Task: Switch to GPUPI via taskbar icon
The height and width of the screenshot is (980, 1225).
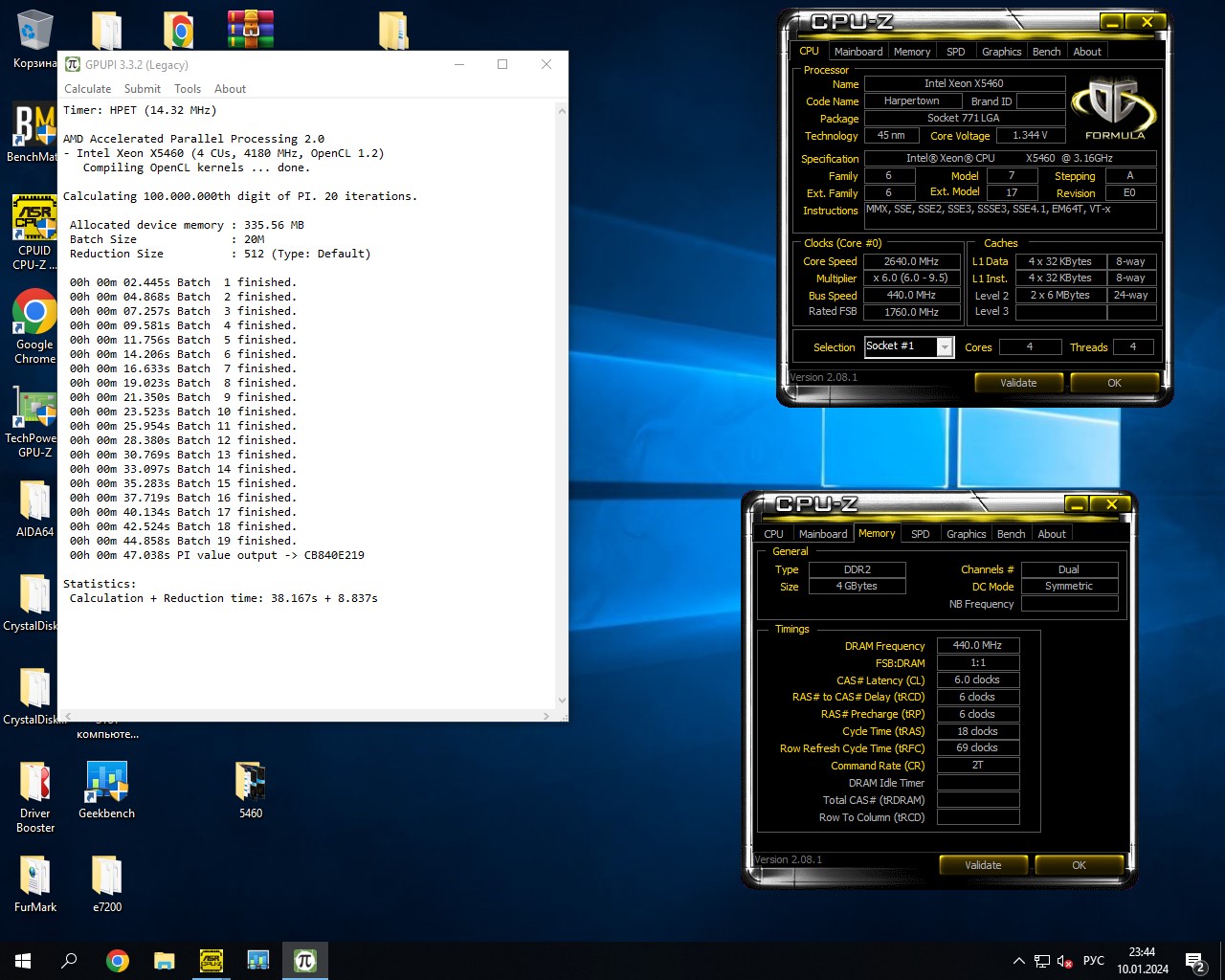Action: pyautogui.click(x=305, y=961)
